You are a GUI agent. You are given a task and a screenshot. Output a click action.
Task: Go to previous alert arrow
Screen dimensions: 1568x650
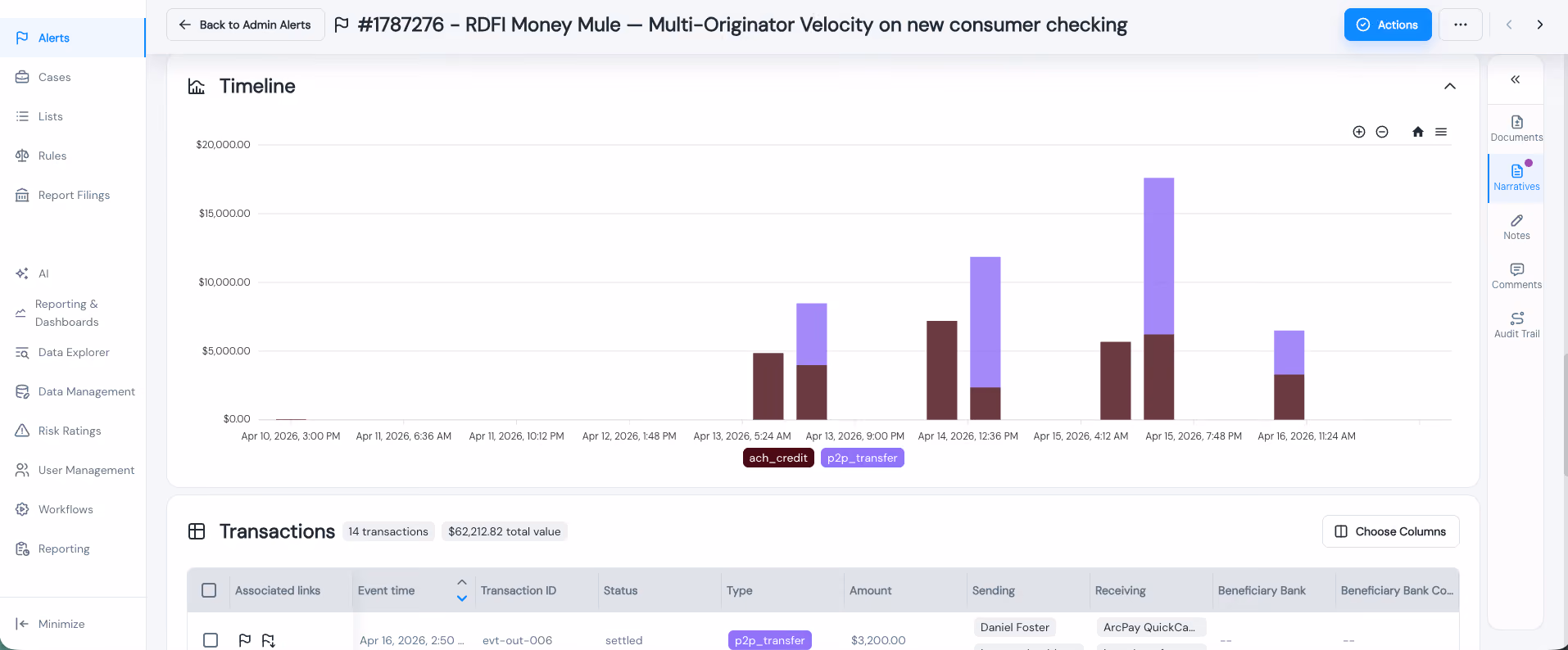pos(1509,25)
